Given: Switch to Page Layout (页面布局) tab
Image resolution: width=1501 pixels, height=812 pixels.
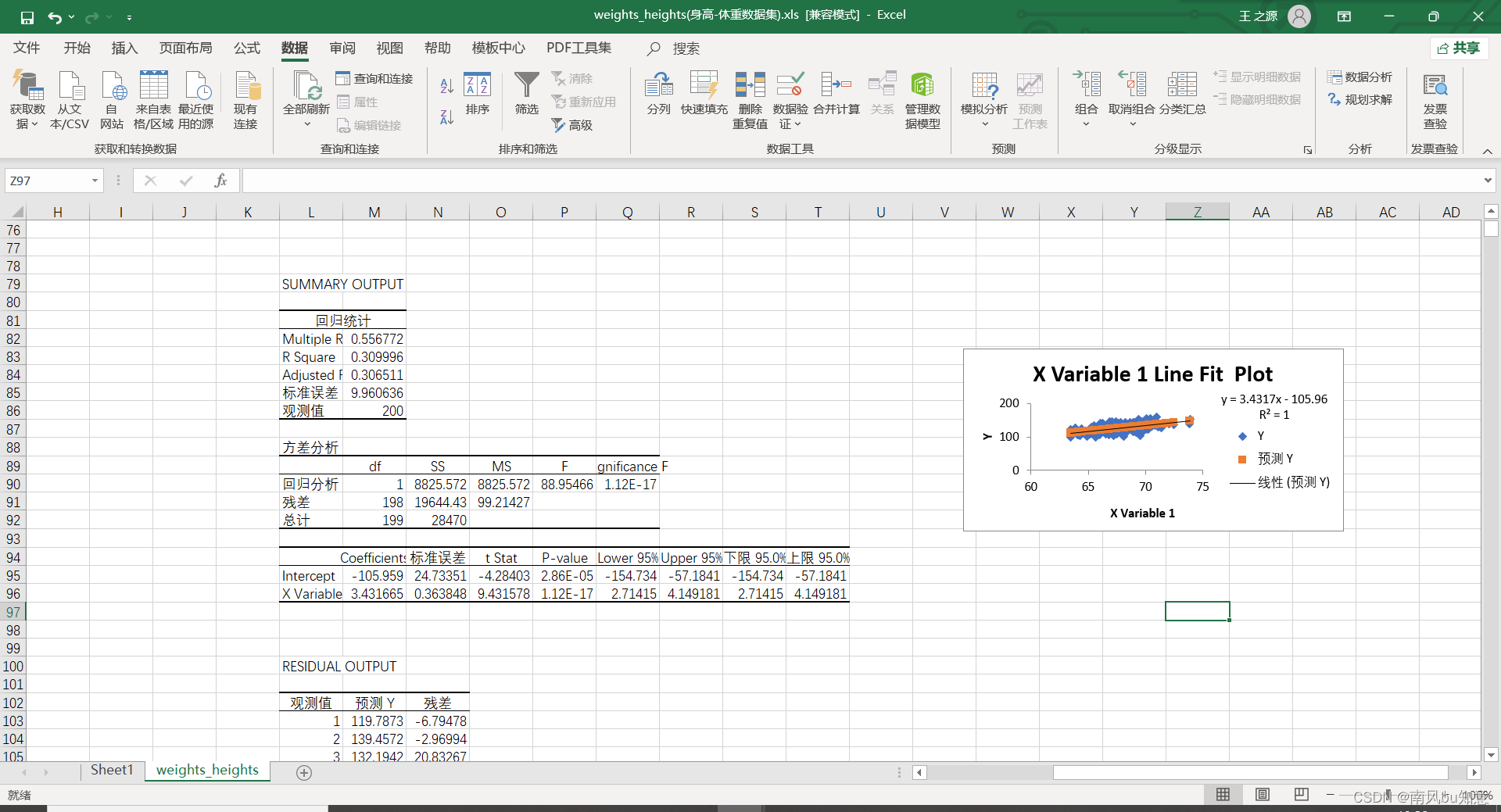Looking at the screenshot, I should [186, 48].
